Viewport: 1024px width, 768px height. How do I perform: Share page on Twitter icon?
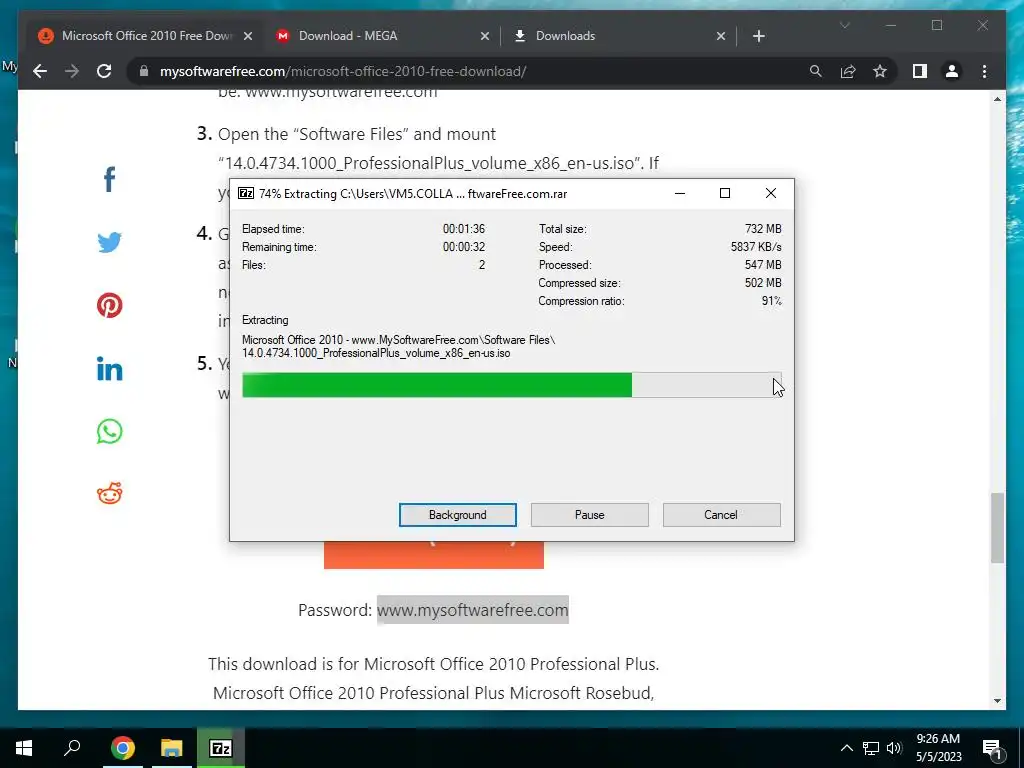pyautogui.click(x=109, y=242)
